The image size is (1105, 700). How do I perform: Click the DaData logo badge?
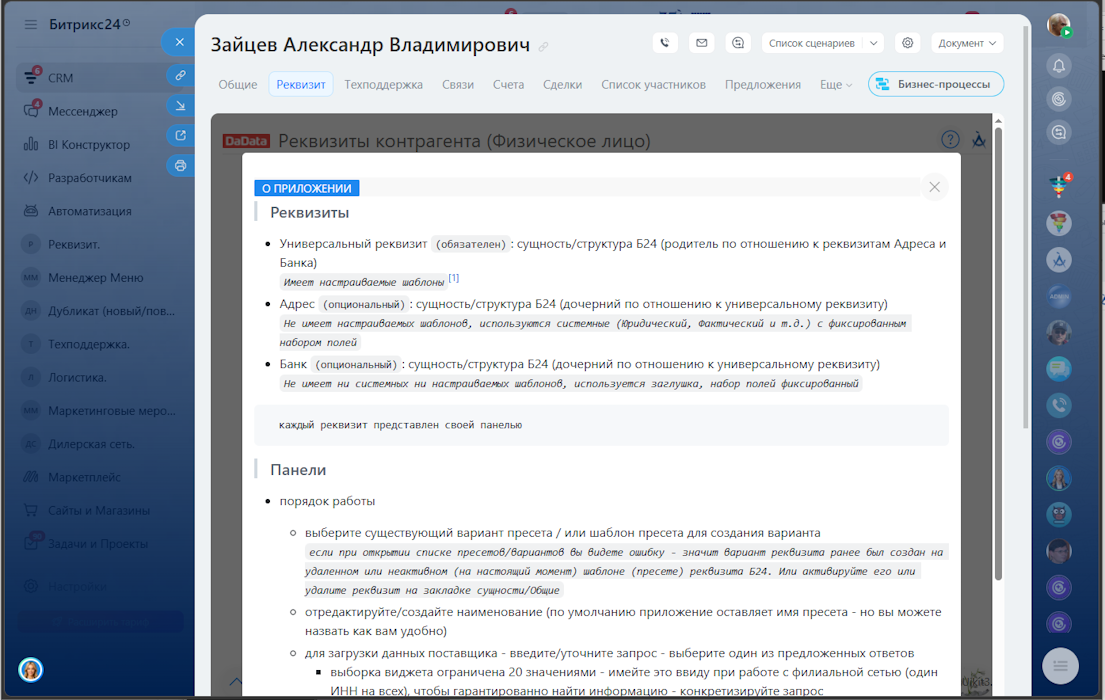click(246, 141)
